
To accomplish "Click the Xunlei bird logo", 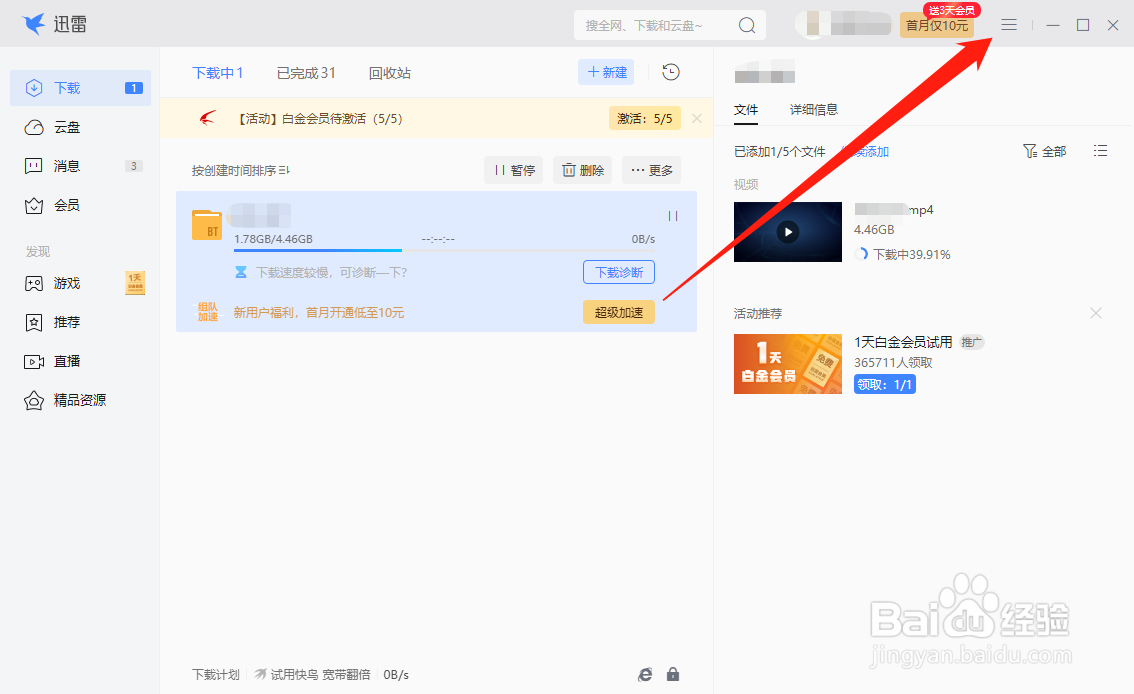I will pyautogui.click(x=33, y=24).
